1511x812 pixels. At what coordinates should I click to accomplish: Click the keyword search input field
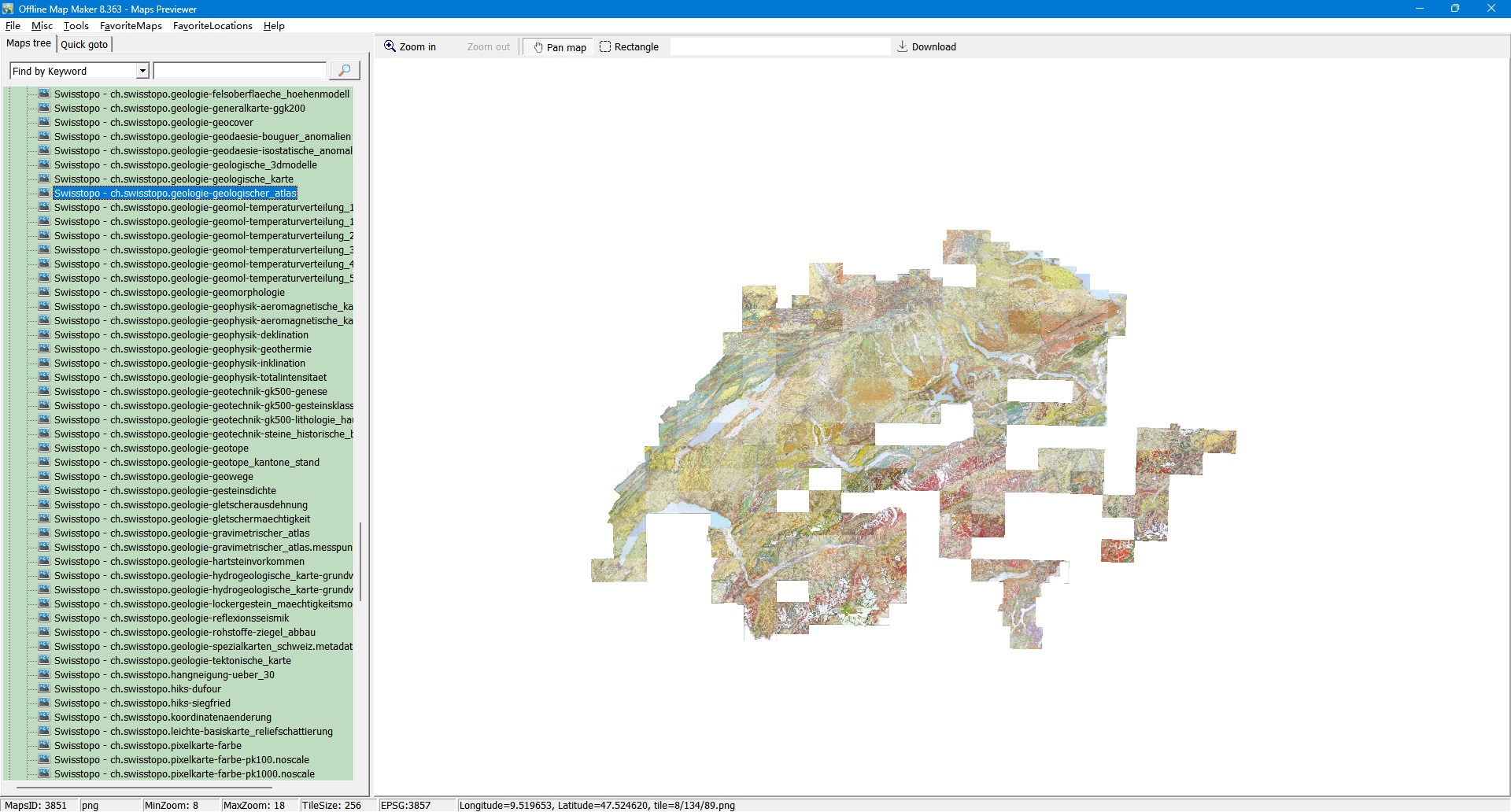tap(240, 72)
